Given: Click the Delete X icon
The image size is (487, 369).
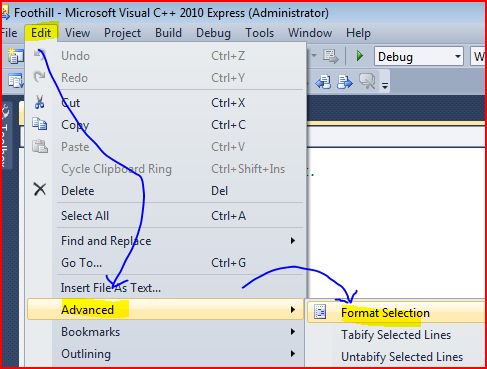Looking at the screenshot, I should pyautogui.click(x=40, y=190).
